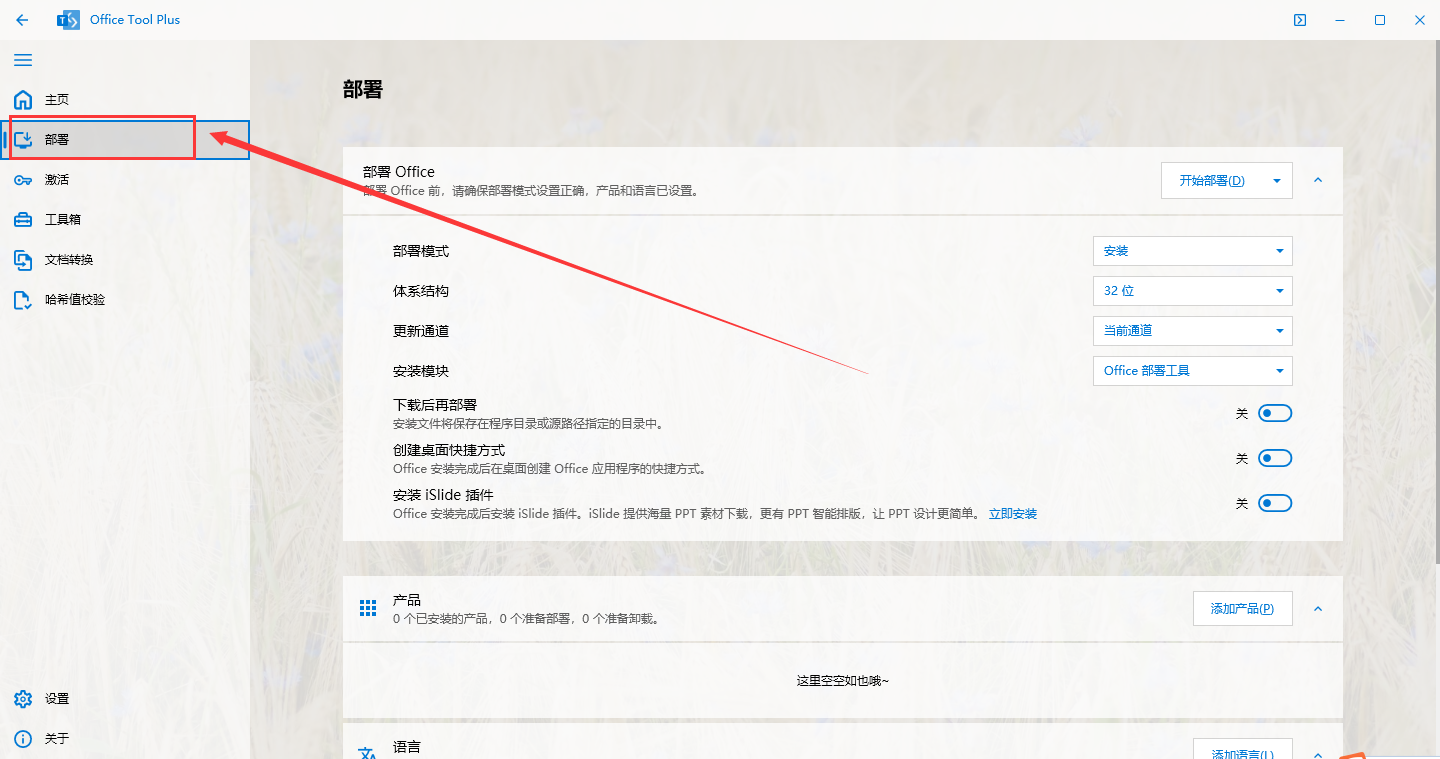Click the 关于 about icon
The image size is (1440, 759).
coord(22,738)
